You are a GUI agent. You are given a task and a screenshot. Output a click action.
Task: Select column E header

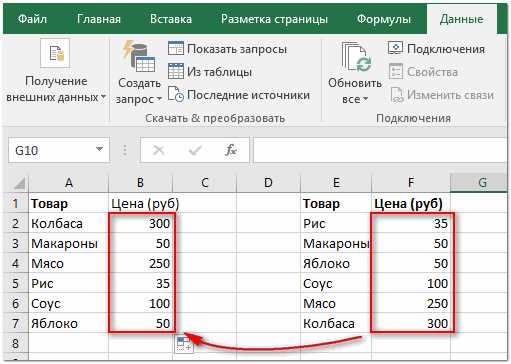coord(336,183)
